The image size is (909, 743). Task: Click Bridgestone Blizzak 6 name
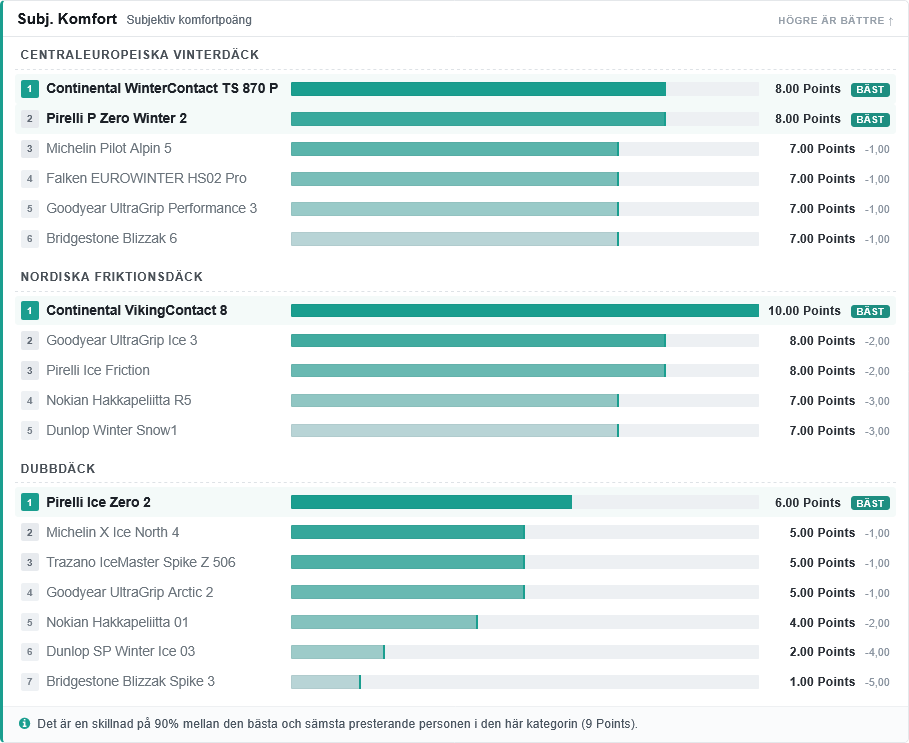pos(111,238)
